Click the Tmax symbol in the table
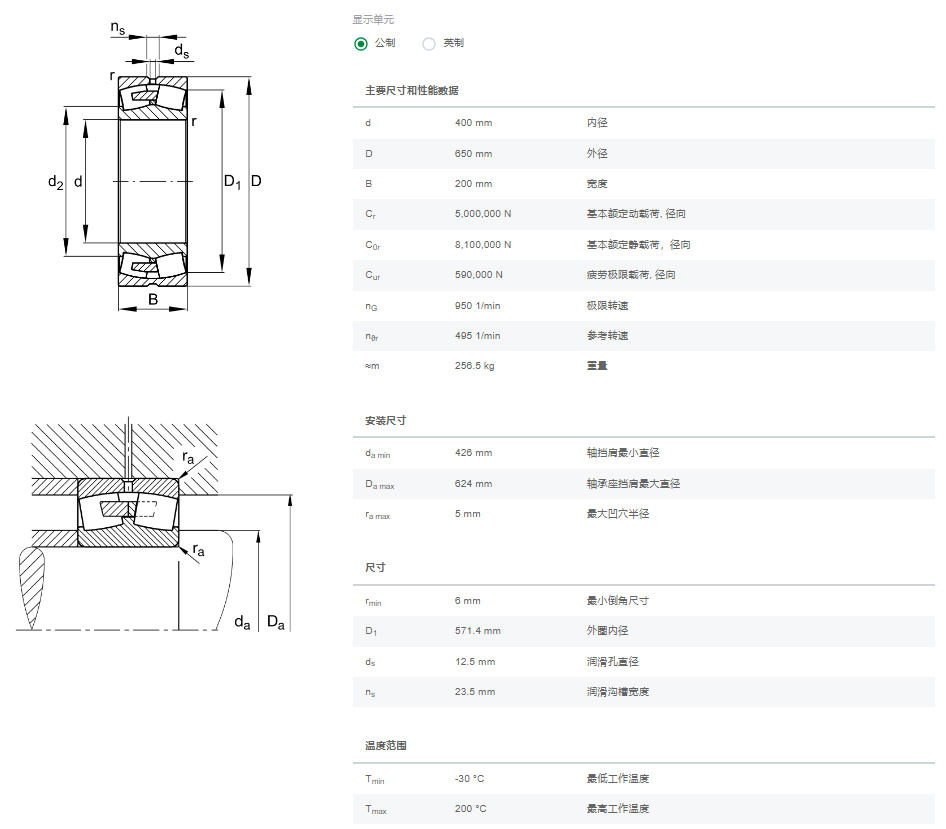This screenshot has height=829, width=946. tap(375, 810)
